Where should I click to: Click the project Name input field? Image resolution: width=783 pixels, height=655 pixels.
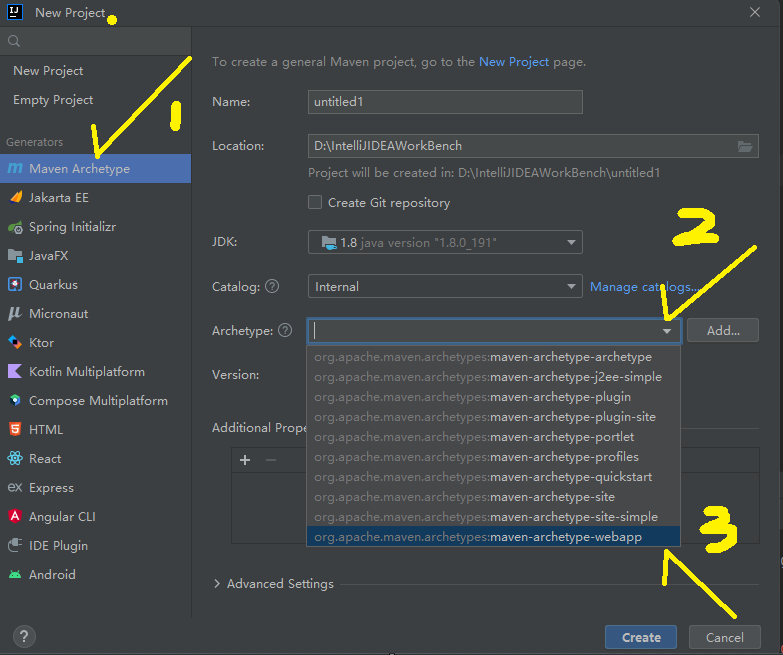[445, 102]
